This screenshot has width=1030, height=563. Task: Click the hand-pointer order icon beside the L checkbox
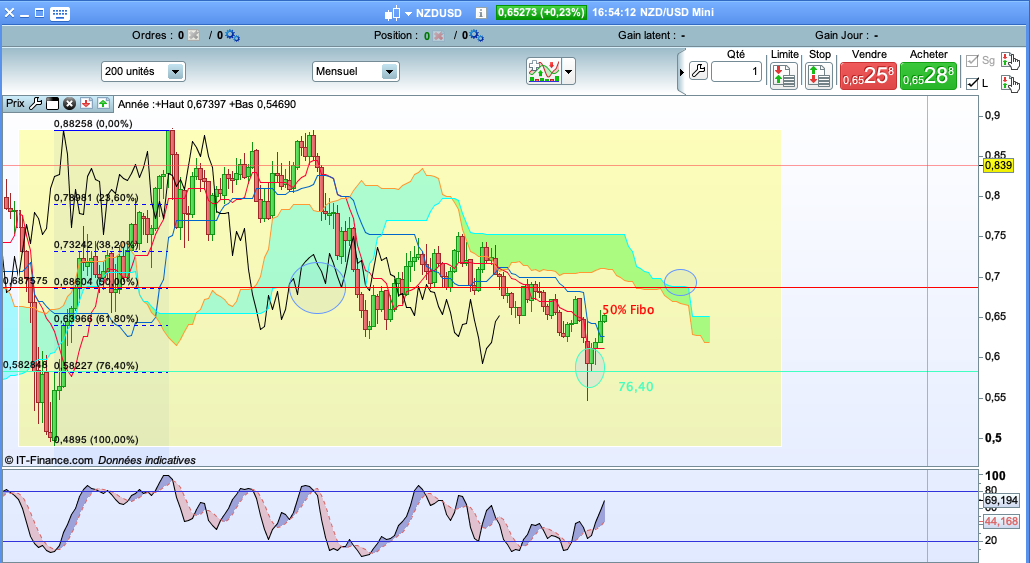click(x=1009, y=83)
